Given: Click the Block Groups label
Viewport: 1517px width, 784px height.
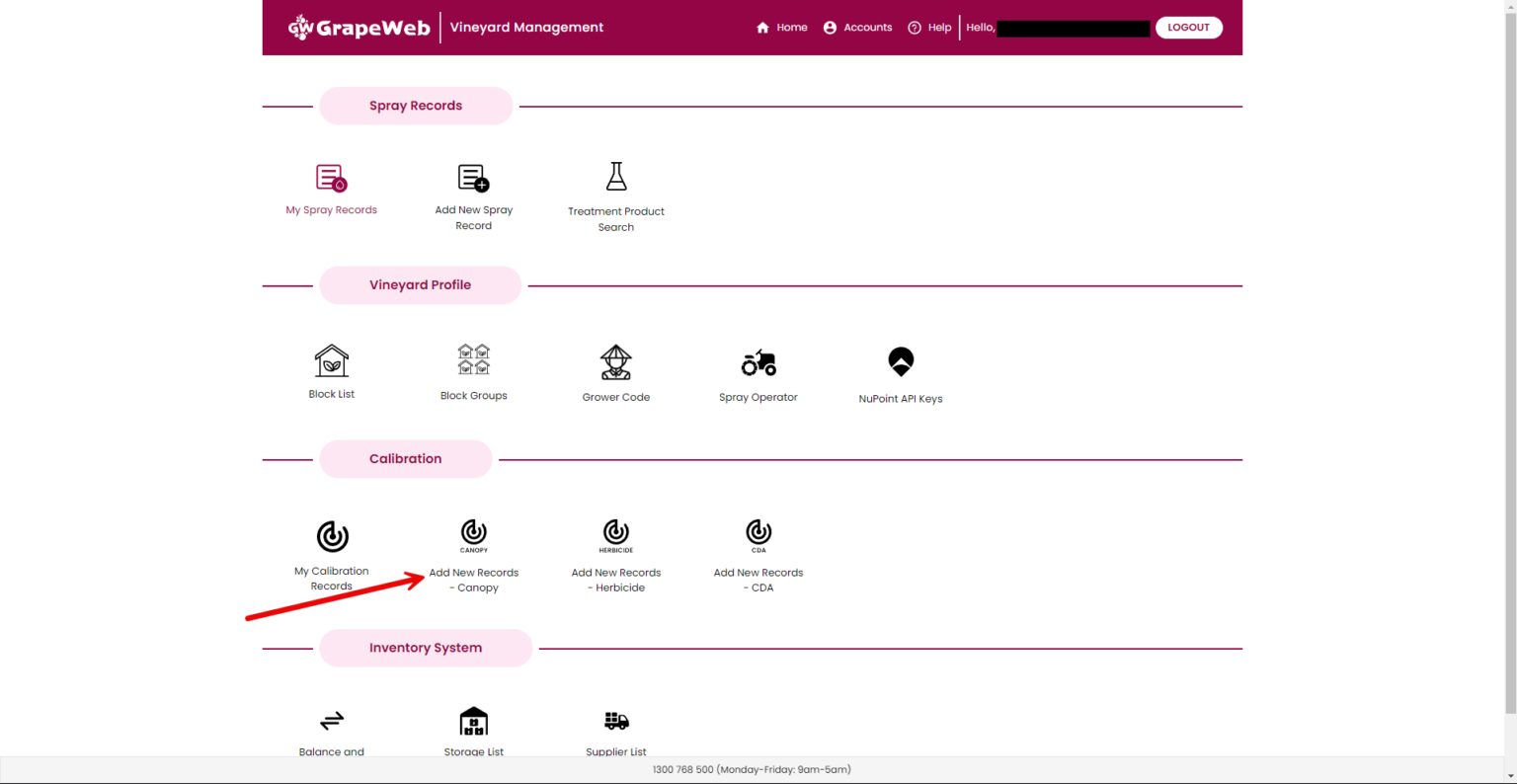Looking at the screenshot, I should pos(474,396).
